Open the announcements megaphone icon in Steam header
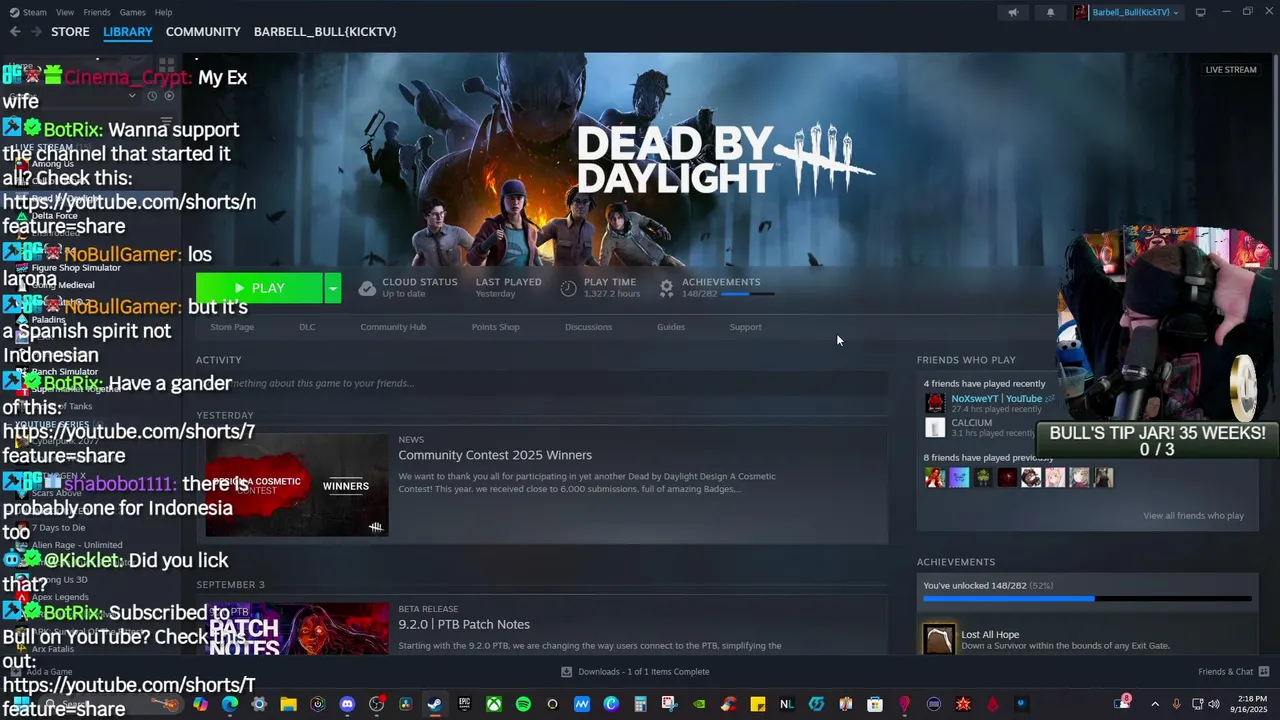The height and width of the screenshot is (720, 1280). (x=1013, y=12)
